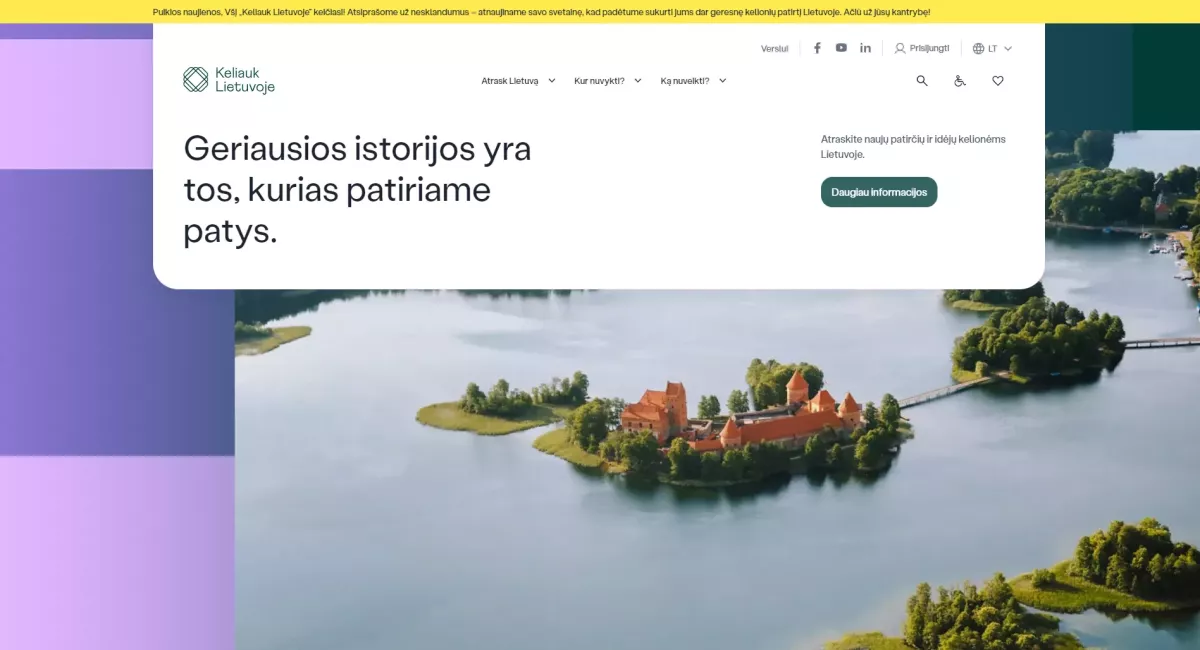Click the LinkedIn icon
Image resolution: width=1200 pixels, height=650 pixels.
point(865,47)
